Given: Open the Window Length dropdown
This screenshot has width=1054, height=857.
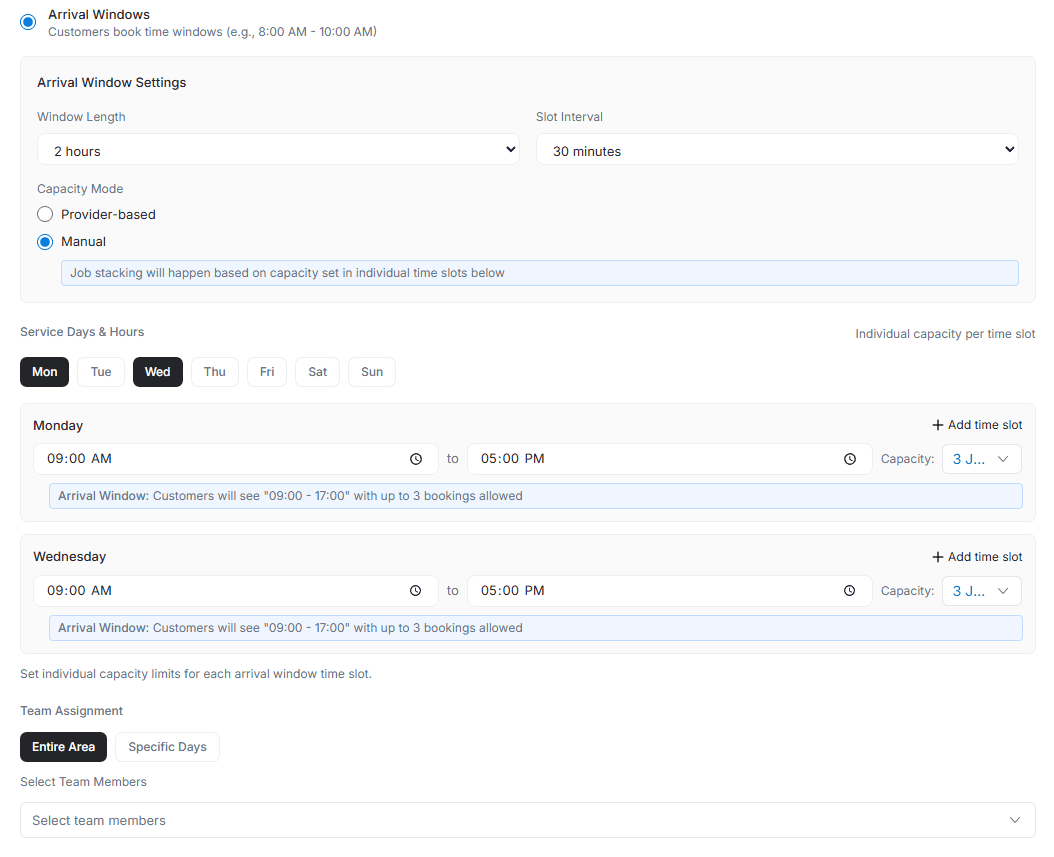Looking at the screenshot, I should [278, 150].
